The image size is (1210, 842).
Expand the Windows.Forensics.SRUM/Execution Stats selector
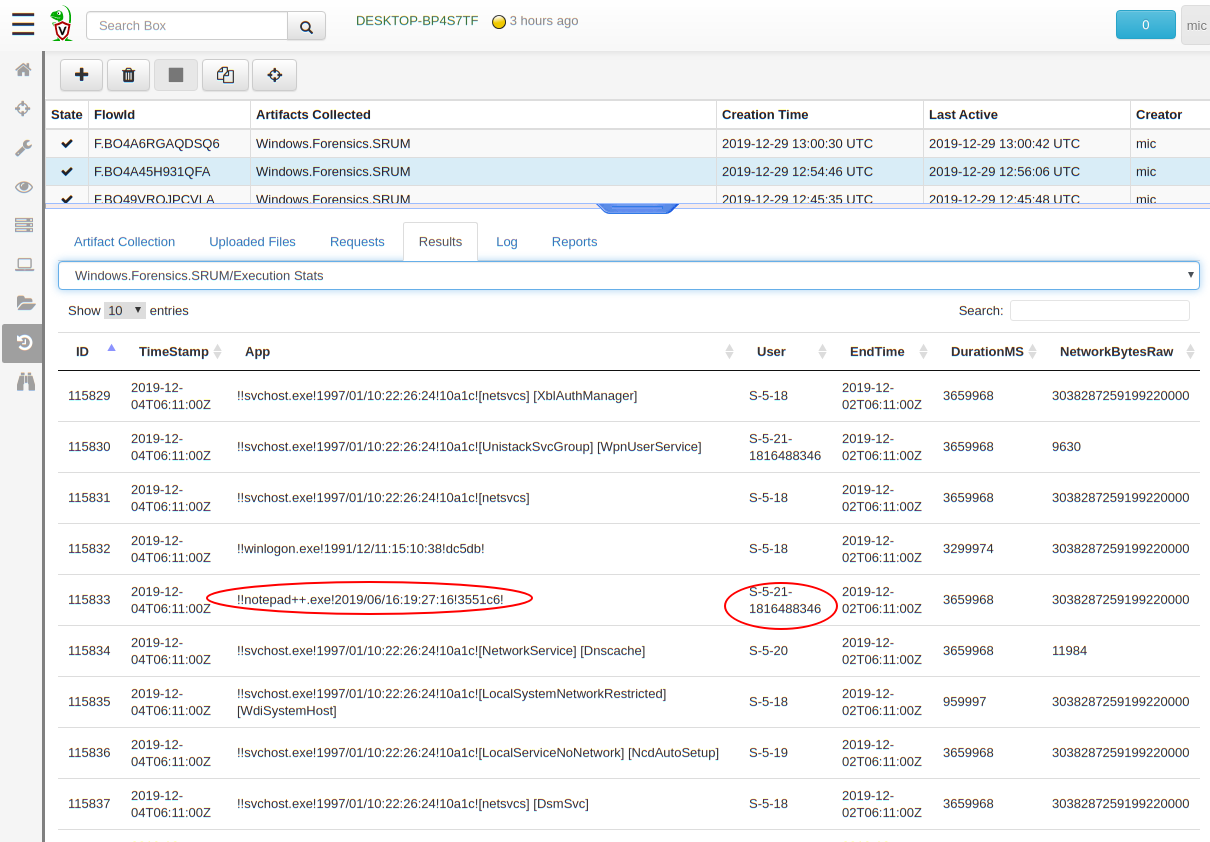pos(628,275)
